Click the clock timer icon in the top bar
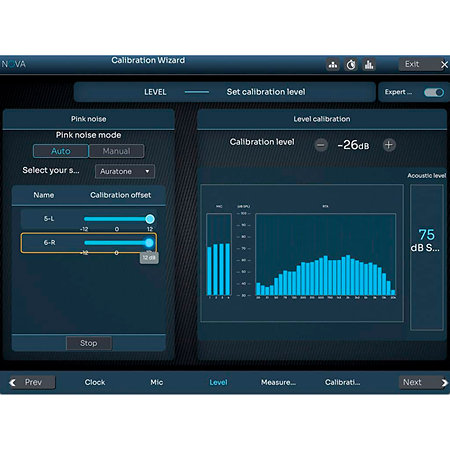This screenshot has height=450, width=450. point(351,65)
